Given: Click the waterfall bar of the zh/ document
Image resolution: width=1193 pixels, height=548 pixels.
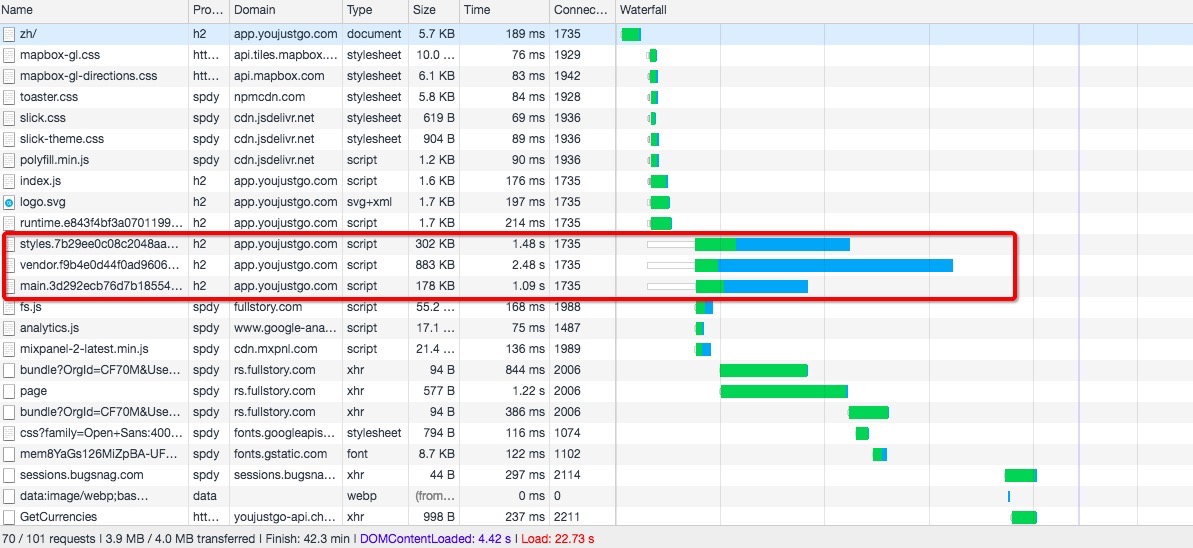Looking at the screenshot, I should coord(631,34).
